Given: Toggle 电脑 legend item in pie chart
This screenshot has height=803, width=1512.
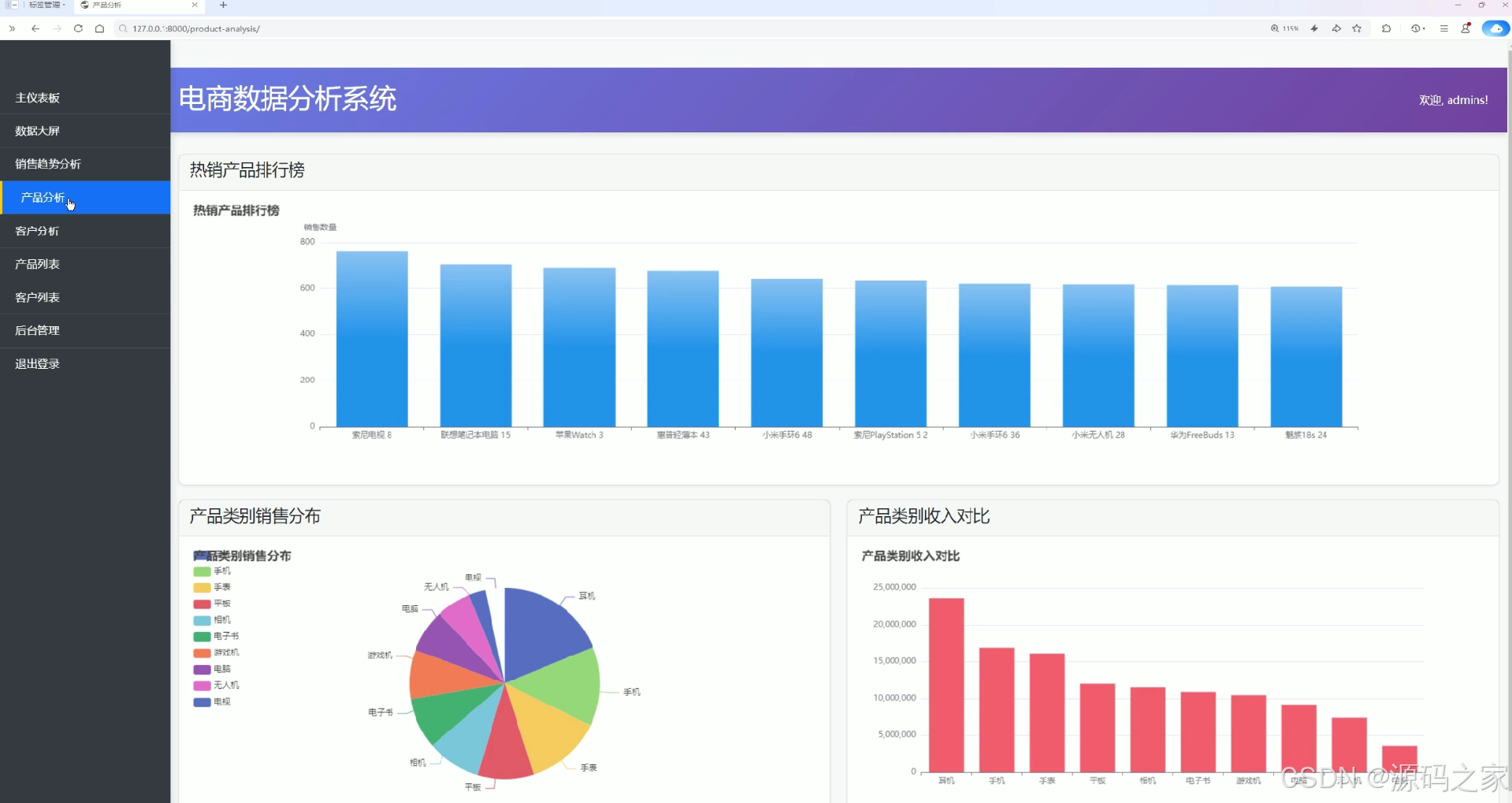Looking at the screenshot, I should pos(212,669).
